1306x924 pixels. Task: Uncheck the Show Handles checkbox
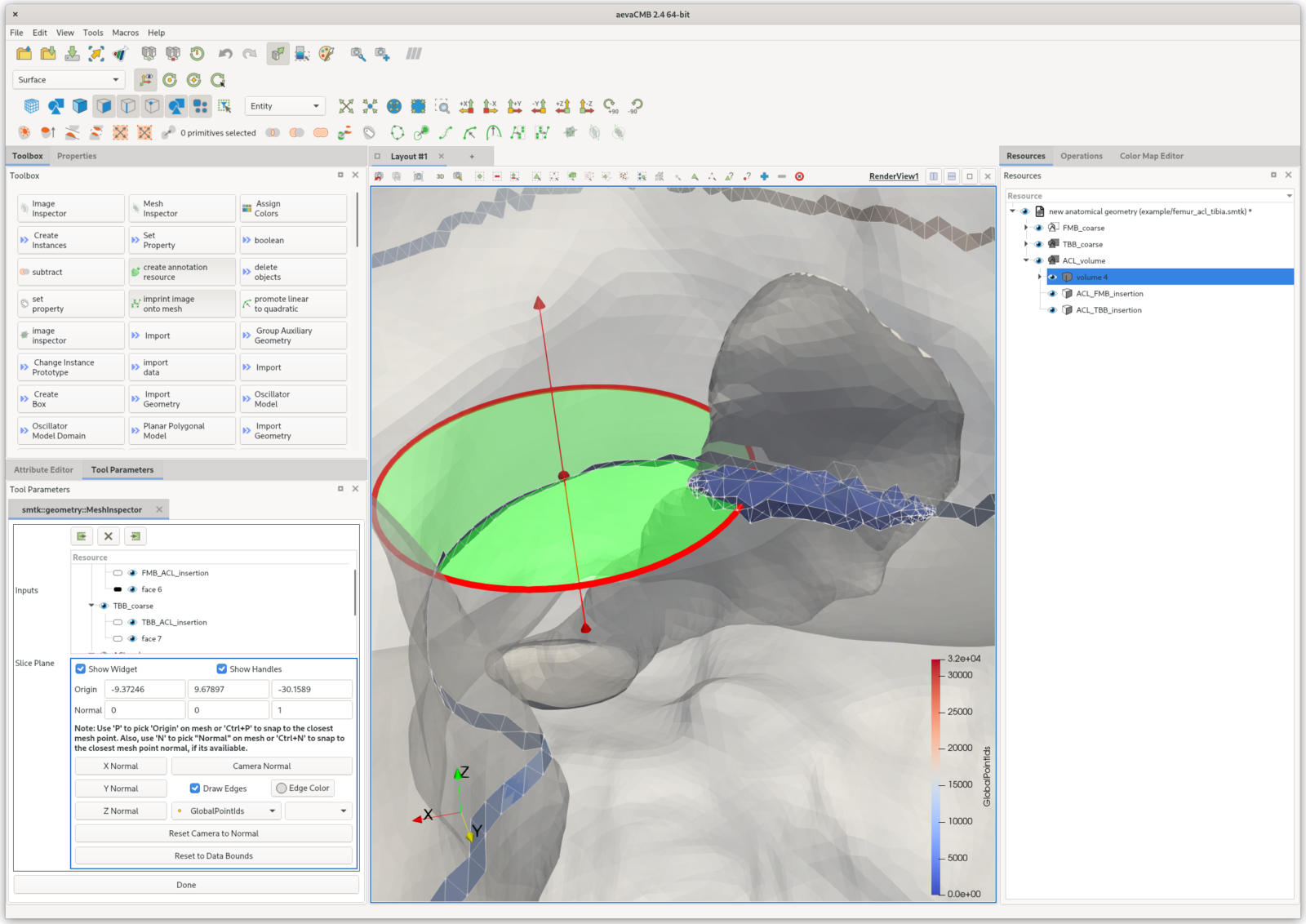click(x=222, y=669)
